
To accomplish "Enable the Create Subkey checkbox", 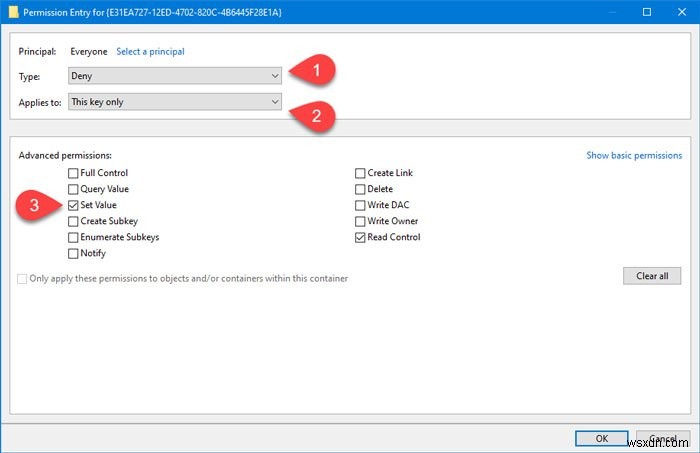I will tap(73, 221).
